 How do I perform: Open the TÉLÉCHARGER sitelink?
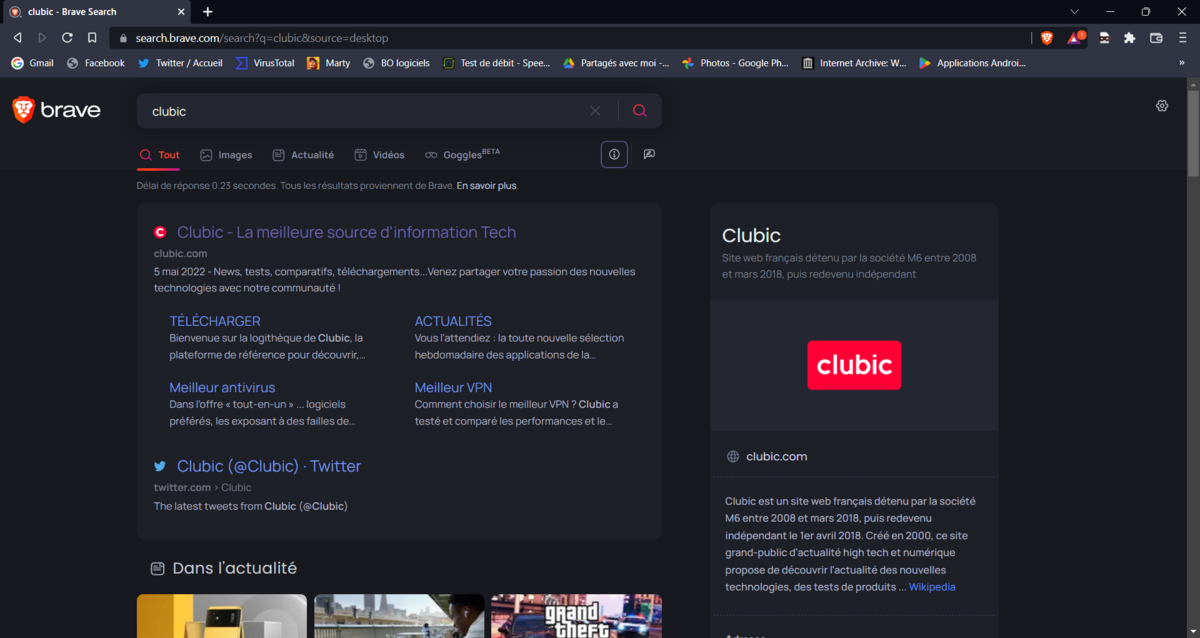(x=215, y=321)
